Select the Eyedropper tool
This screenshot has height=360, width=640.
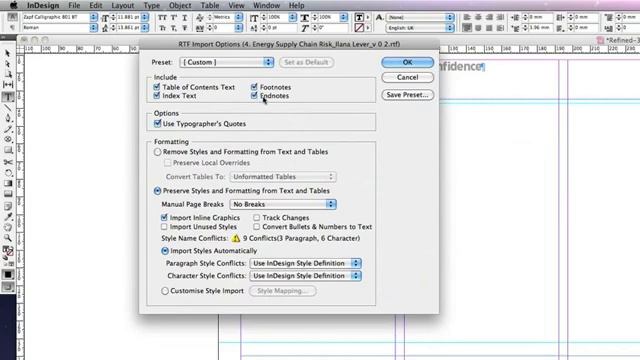(x=8, y=217)
